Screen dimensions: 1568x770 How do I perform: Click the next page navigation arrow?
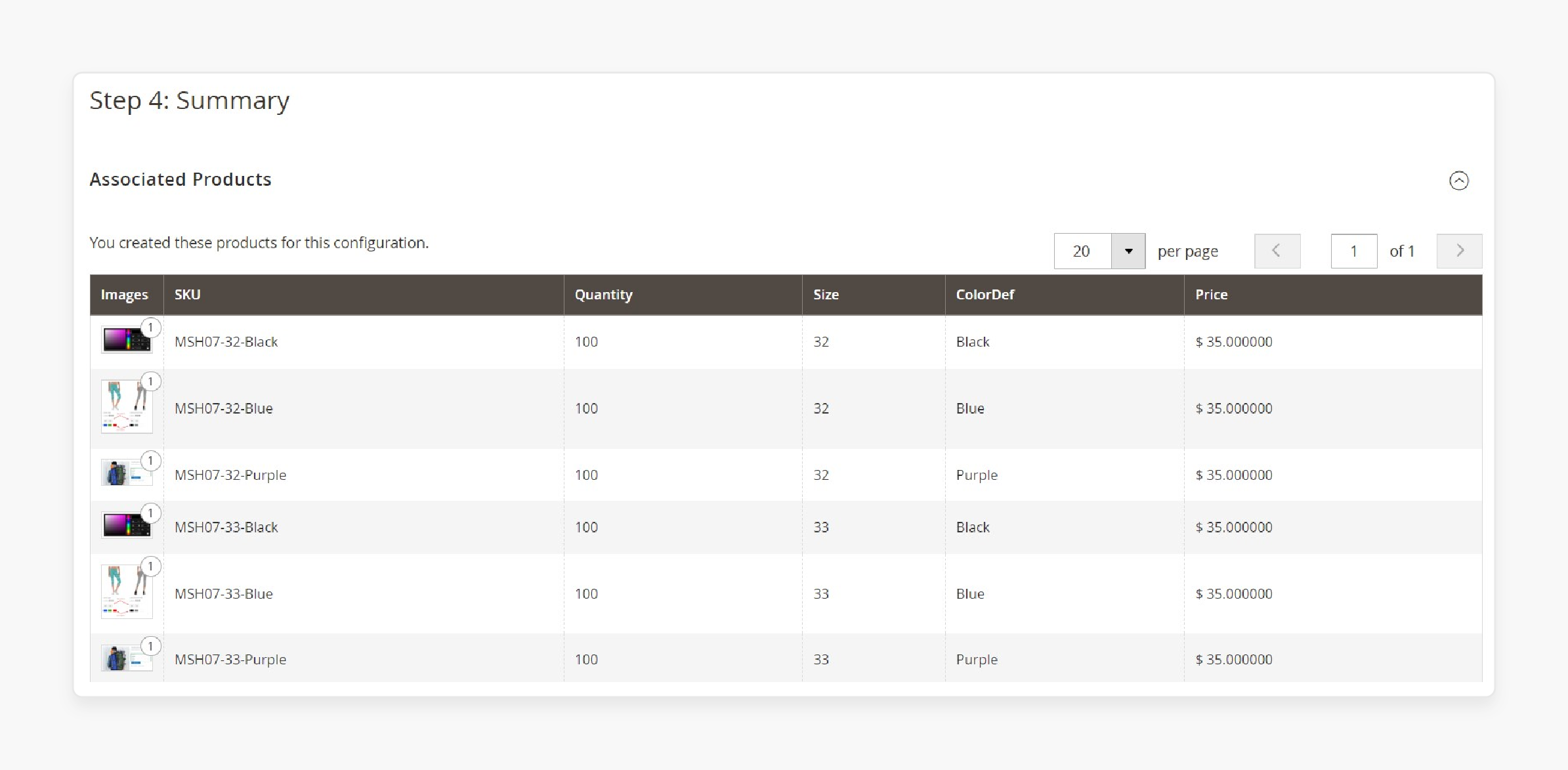click(1458, 251)
